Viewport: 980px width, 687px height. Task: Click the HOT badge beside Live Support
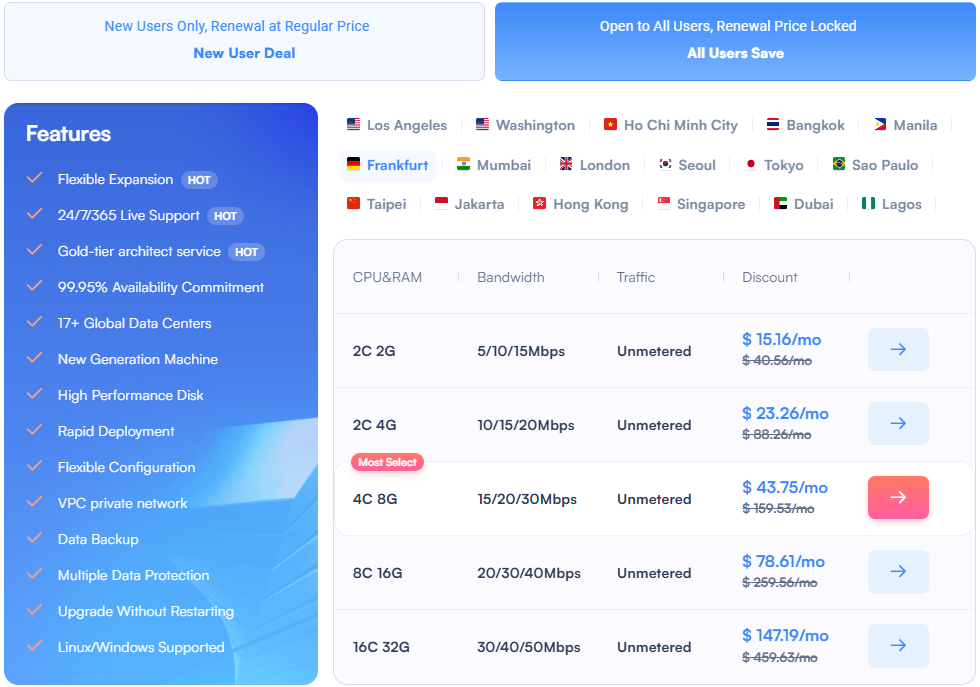click(x=226, y=216)
